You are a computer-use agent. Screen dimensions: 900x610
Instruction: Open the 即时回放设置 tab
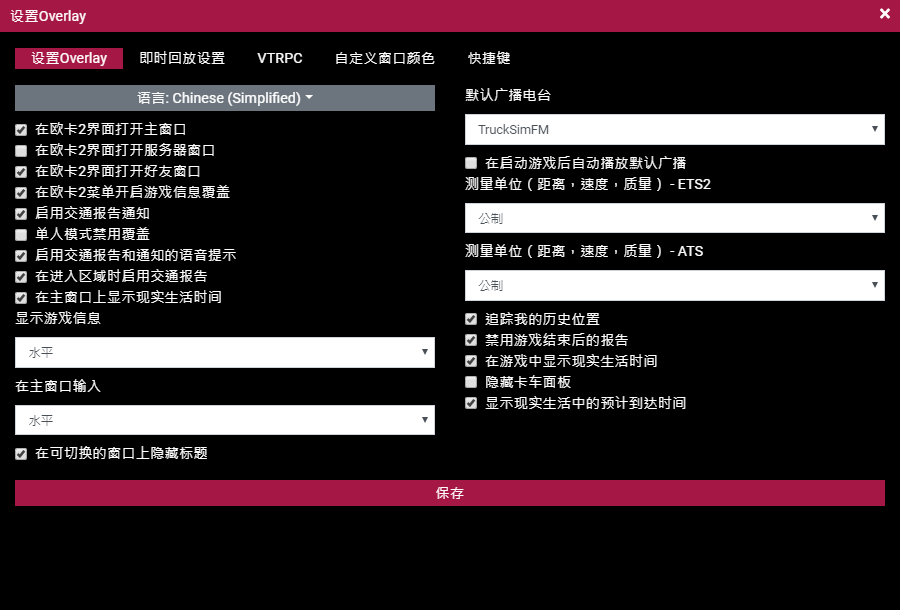pyautogui.click(x=182, y=59)
